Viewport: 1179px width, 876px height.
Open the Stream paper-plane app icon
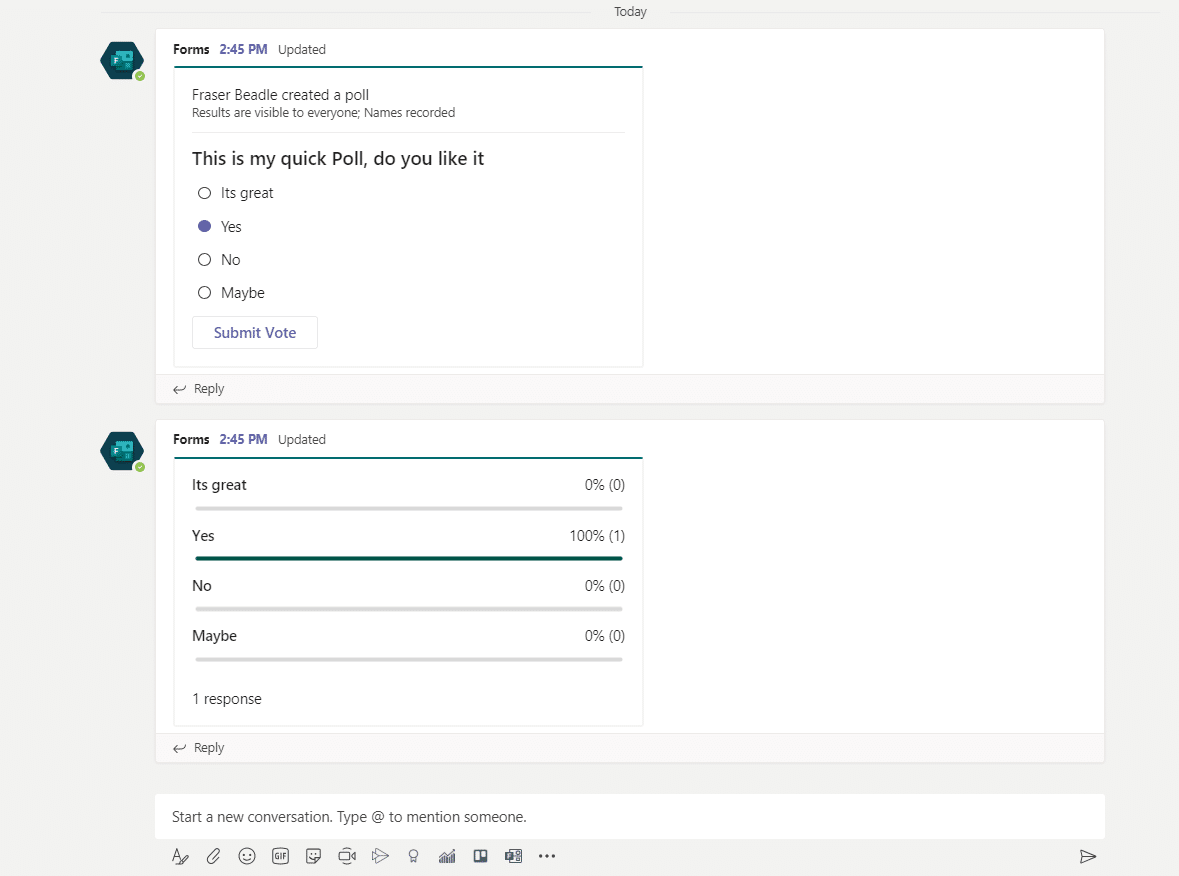[x=380, y=856]
